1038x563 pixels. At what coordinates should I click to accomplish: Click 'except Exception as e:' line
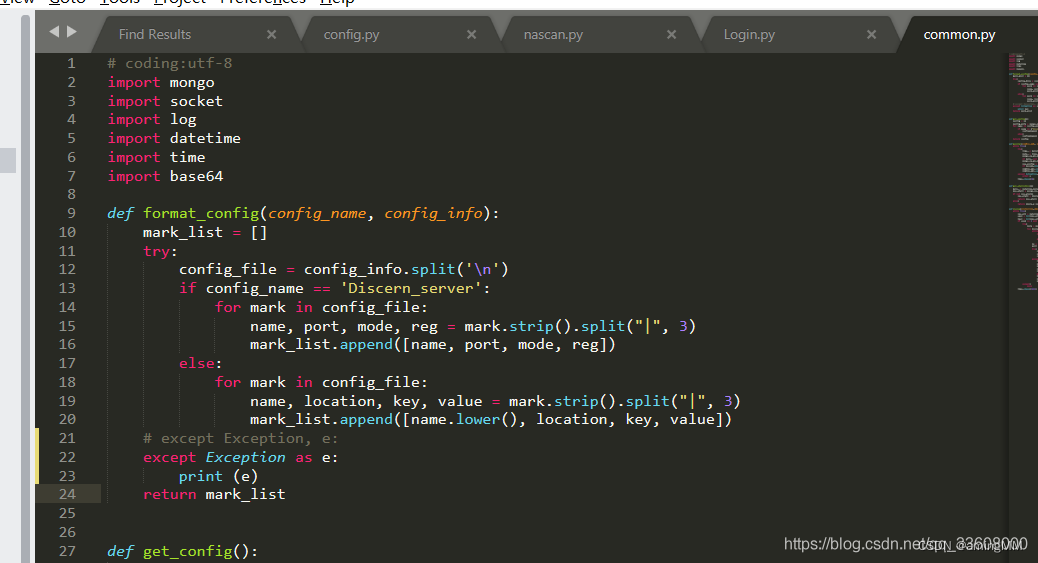click(x=241, y=458)
